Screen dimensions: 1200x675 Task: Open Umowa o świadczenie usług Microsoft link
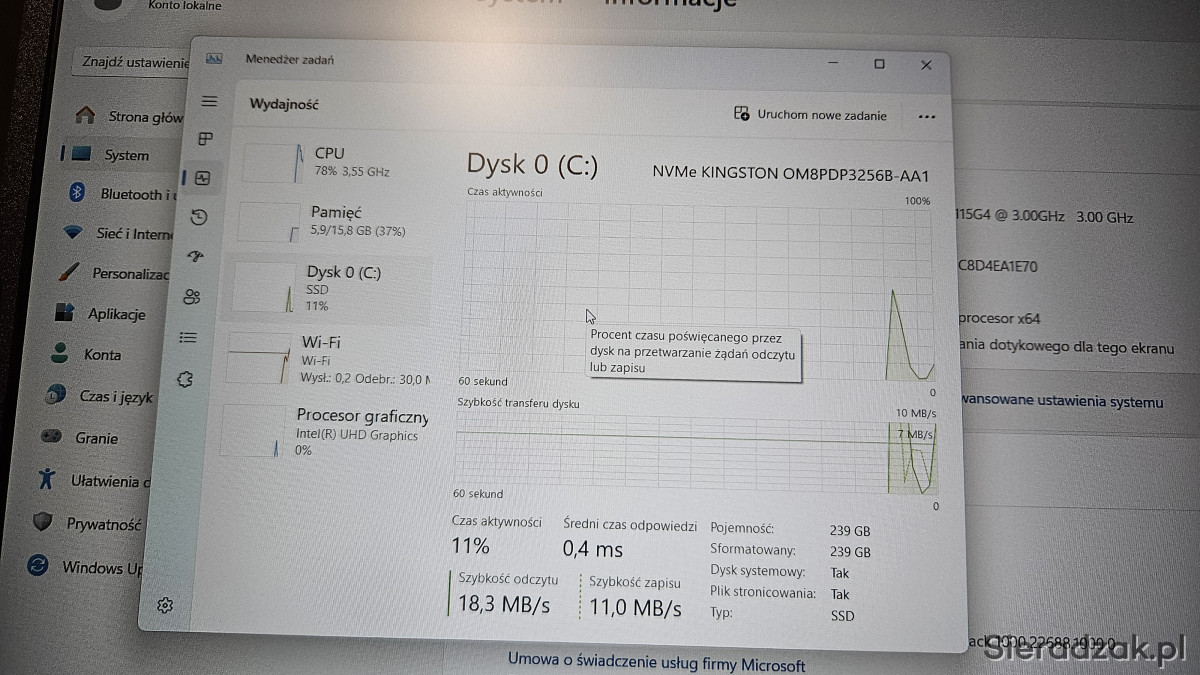pyautogui.click(x=656, y=663)
